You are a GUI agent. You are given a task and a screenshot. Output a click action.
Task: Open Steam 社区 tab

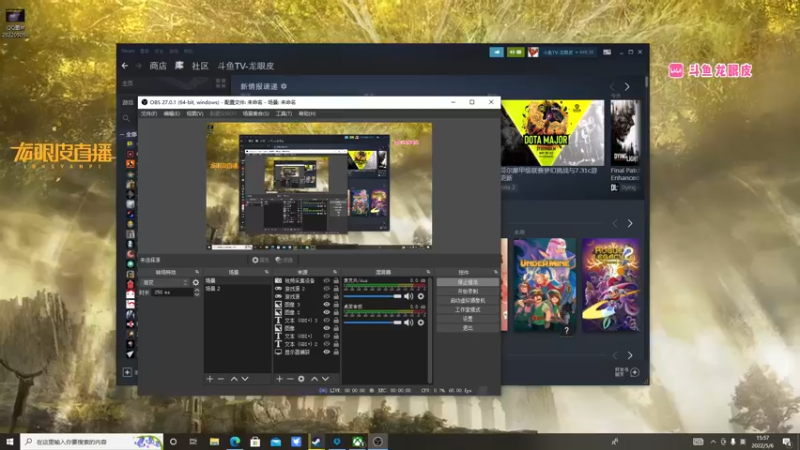(200, 66)
